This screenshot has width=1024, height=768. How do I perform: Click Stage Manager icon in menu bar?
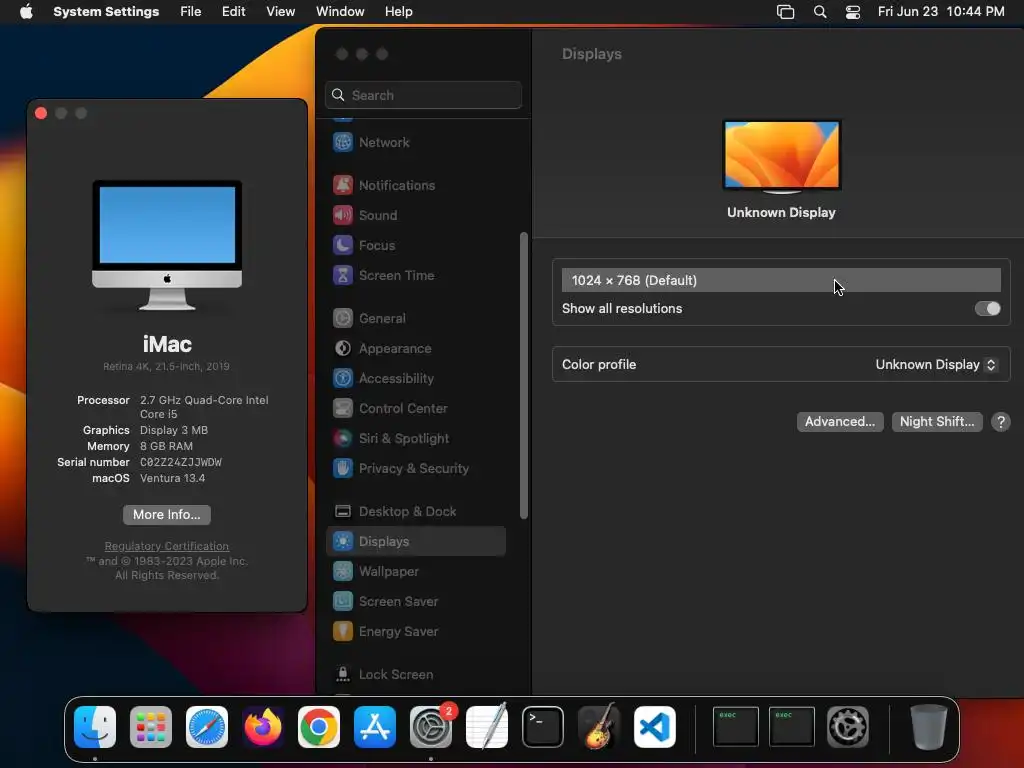pos(786,12)
